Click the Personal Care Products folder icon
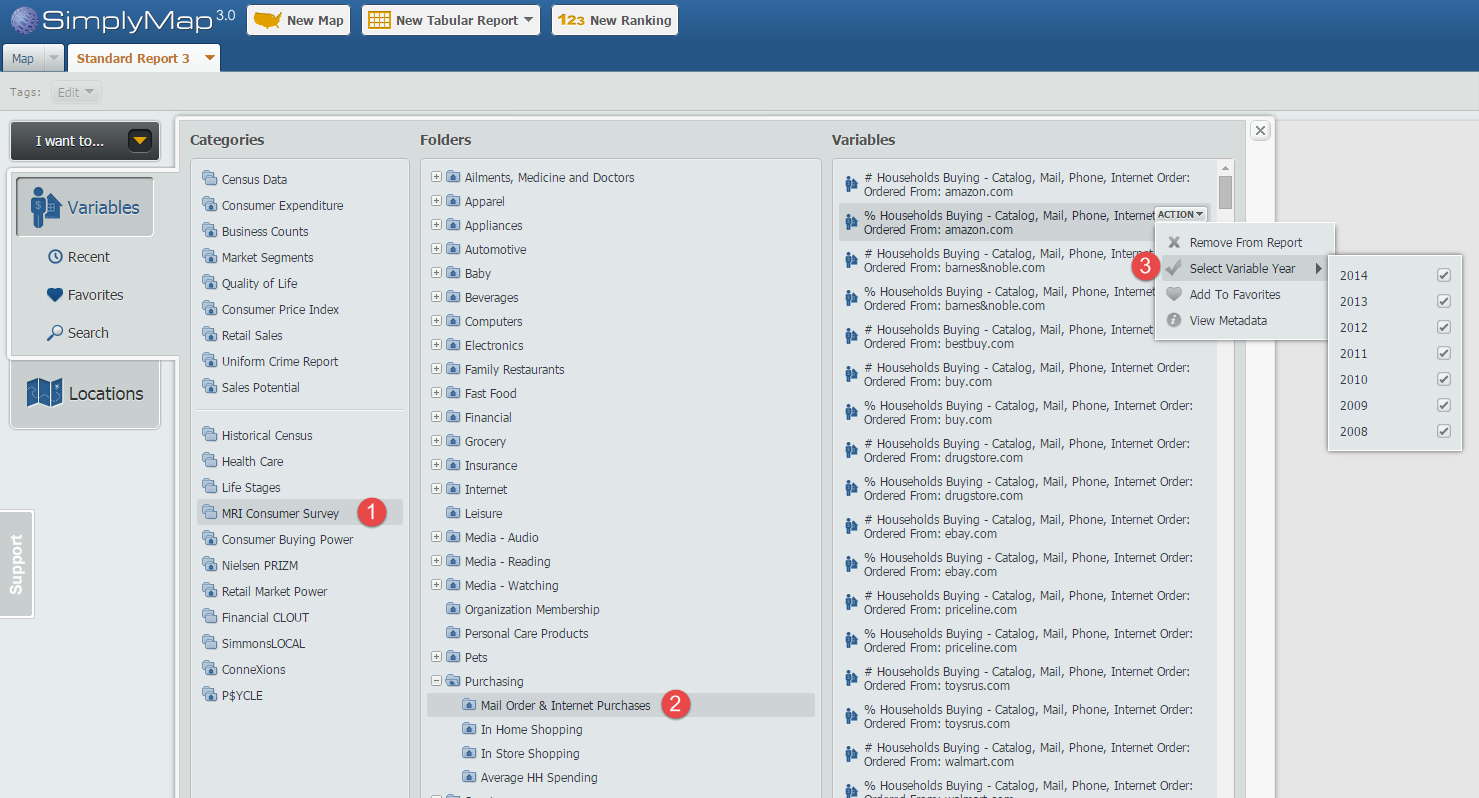Image resolution: width=1479 pixels, height=798 pixels. (453, 633)
